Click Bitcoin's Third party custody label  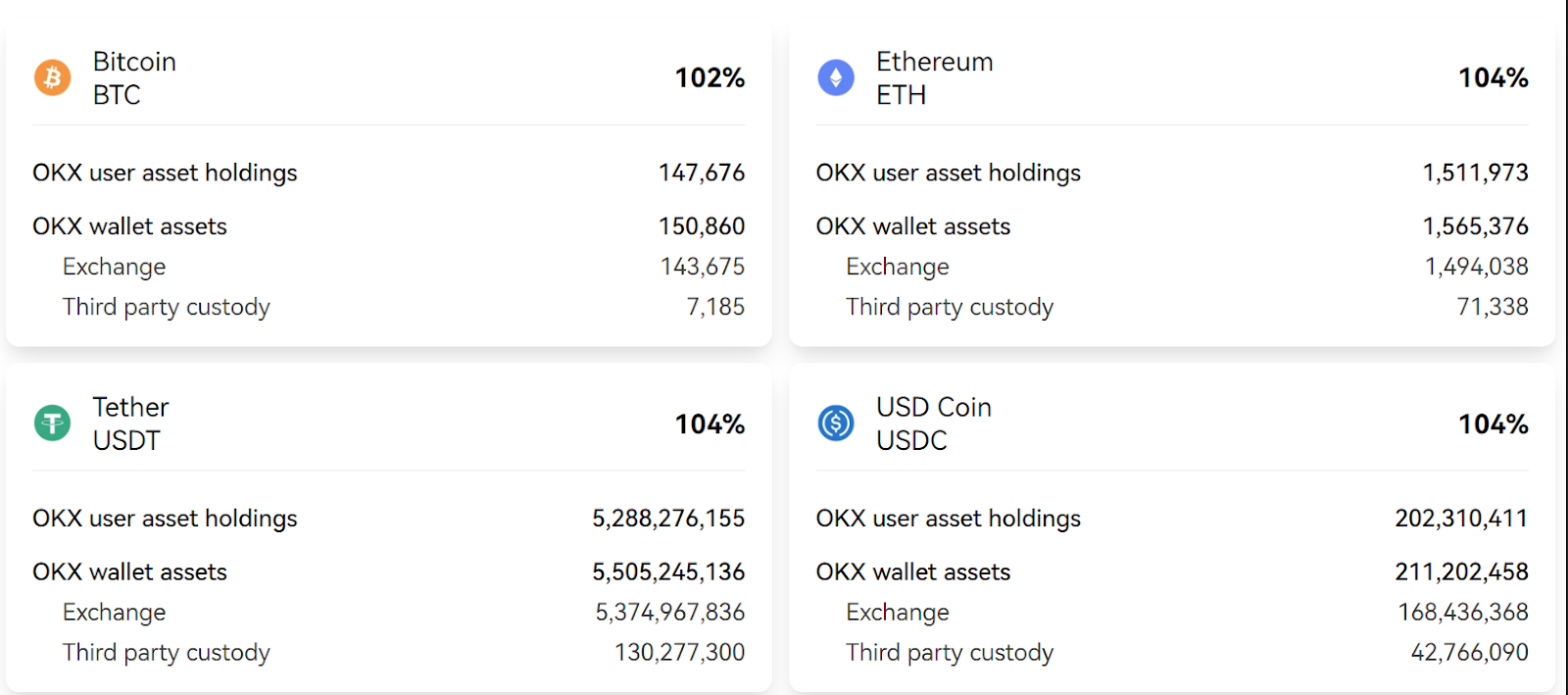pos(166,307)
